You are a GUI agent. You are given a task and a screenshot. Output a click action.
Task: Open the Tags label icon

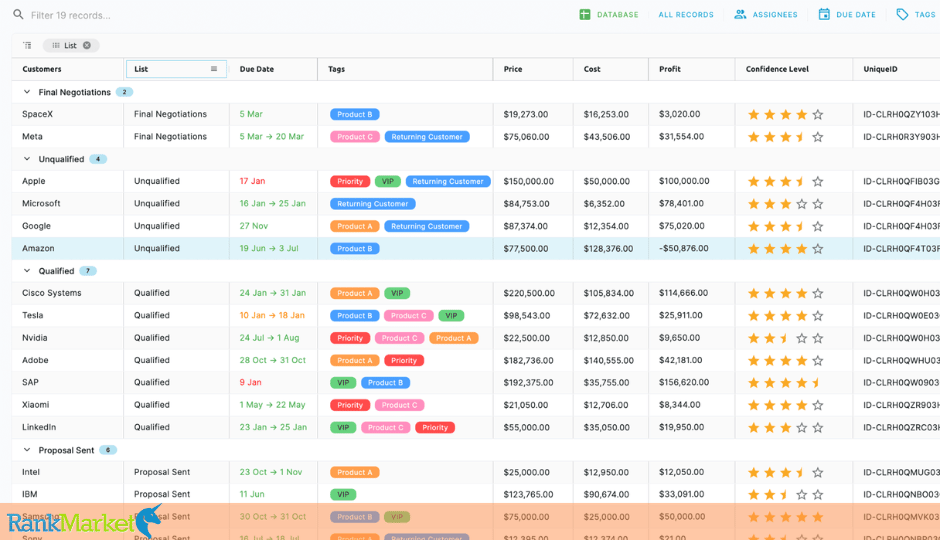(x=902, y=14)
